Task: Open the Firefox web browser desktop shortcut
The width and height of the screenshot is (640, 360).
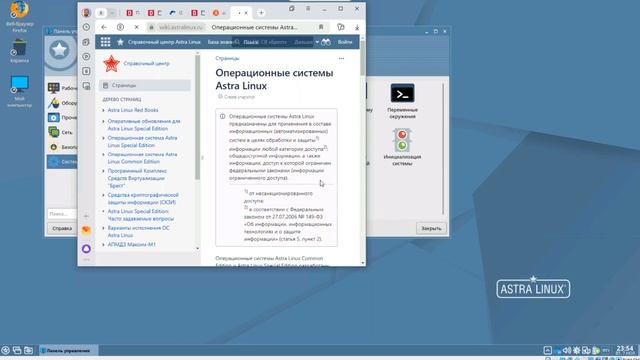Action: coord(19,16)
